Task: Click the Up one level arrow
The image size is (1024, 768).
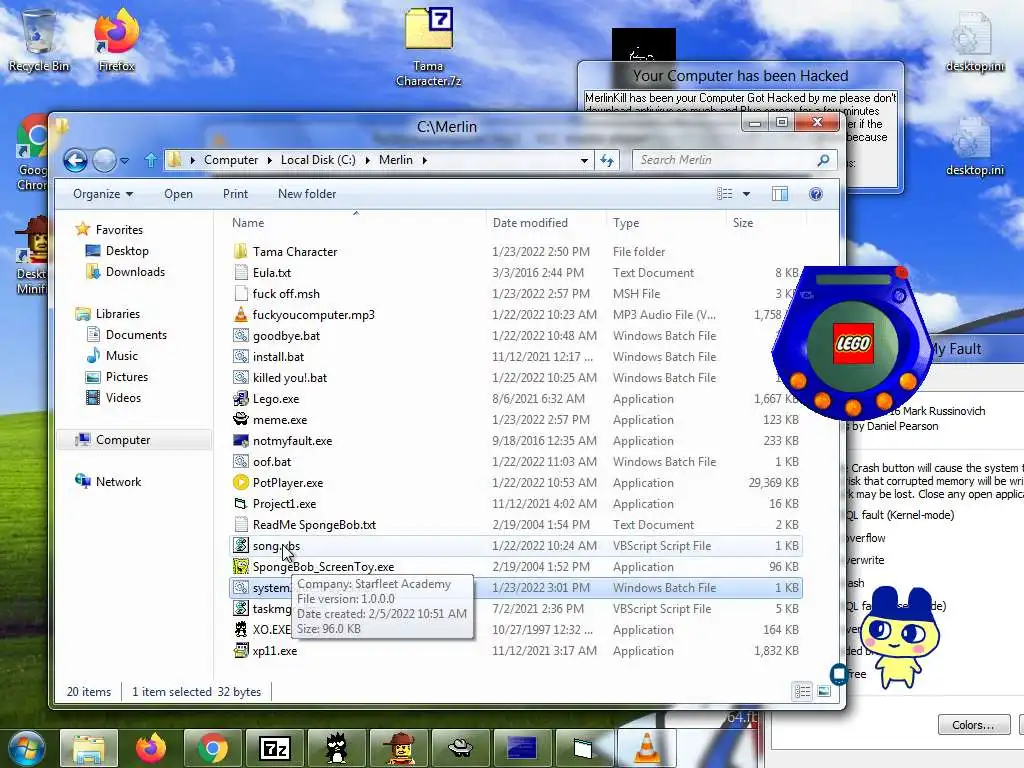Action: click(x=150, y=160)
